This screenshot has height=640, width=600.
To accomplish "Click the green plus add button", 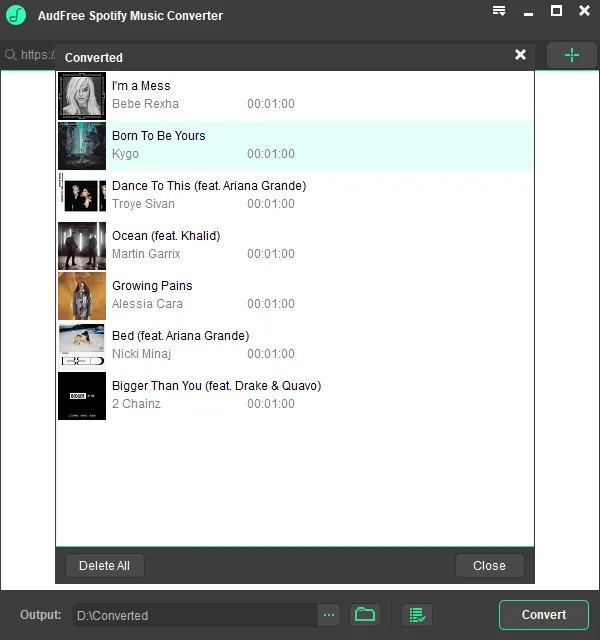I will (x=571, y=55).
